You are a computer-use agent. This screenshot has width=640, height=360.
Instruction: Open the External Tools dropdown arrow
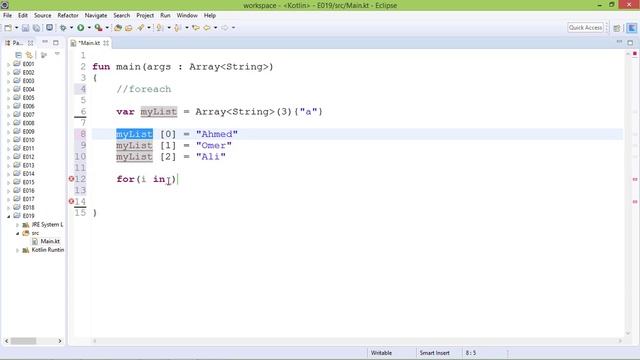tap(107, 28)
